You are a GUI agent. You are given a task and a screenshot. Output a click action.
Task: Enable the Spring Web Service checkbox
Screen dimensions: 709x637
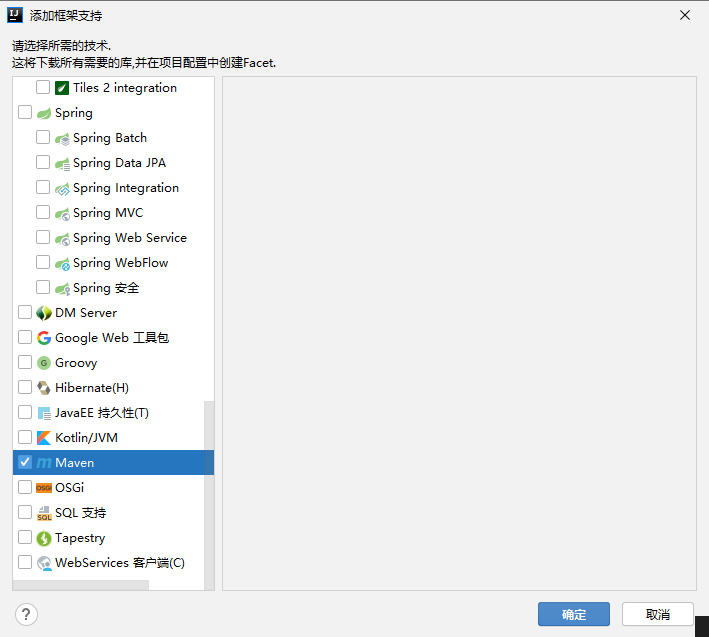point(43,237)
